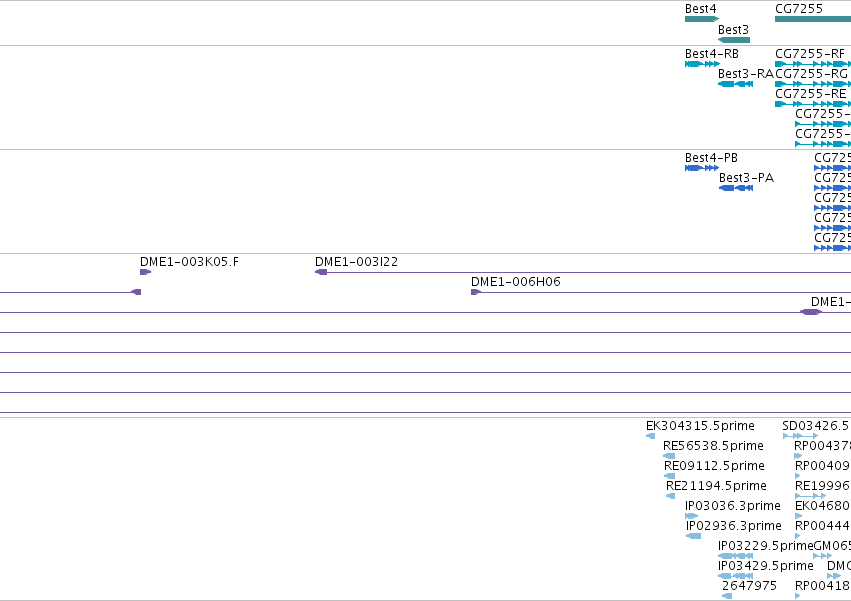The width and height of the screenshot is (851, 601).
Task: Select the Best3-PA protein feature
Action: pos(736,188)
